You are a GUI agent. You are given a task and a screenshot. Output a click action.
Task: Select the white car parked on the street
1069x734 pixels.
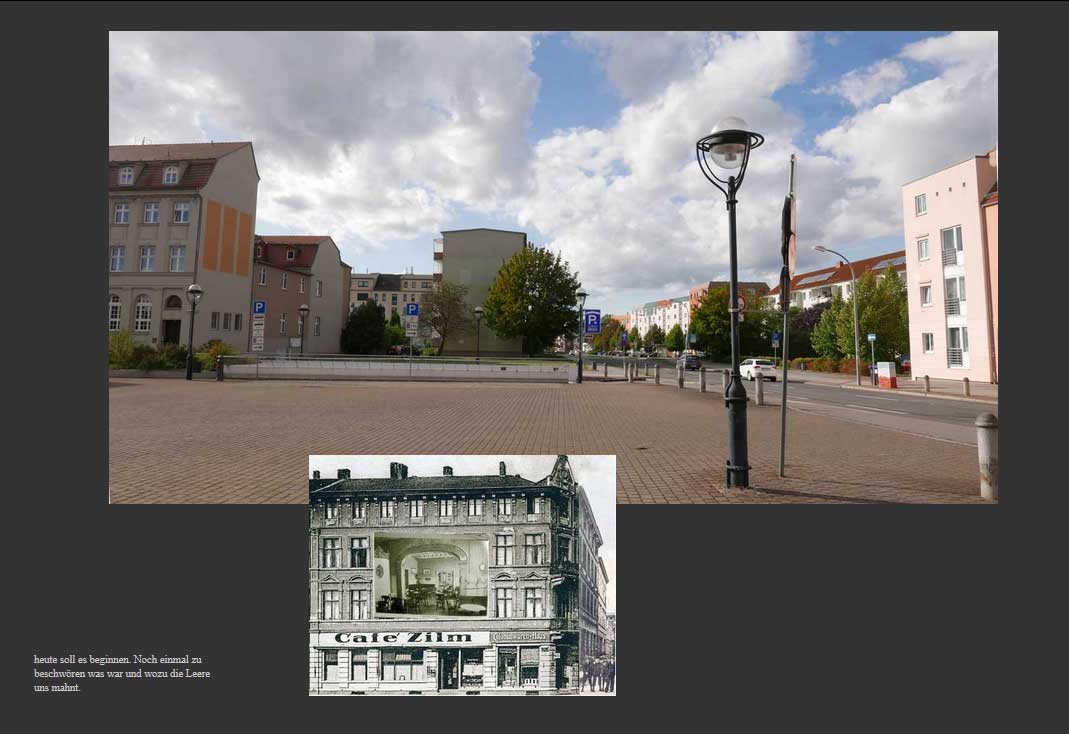point(757,369)
